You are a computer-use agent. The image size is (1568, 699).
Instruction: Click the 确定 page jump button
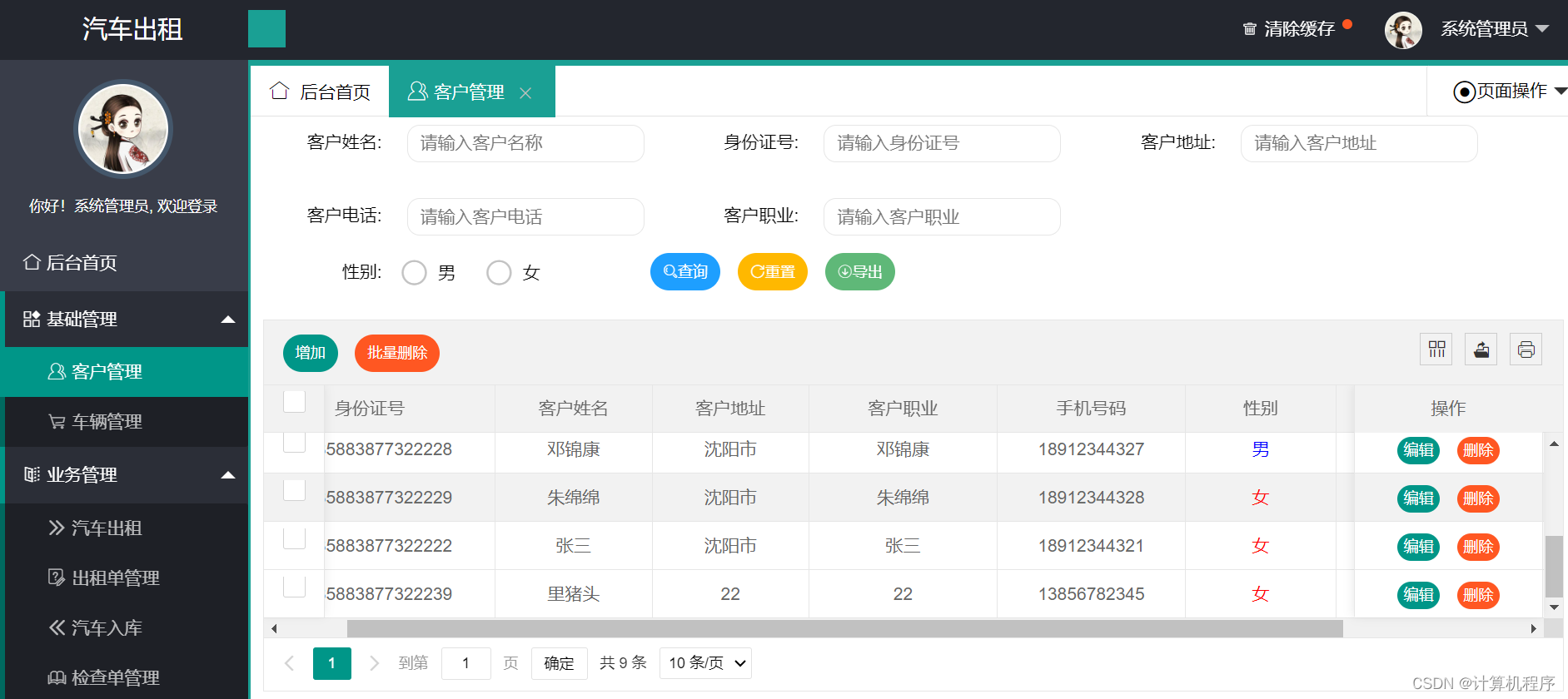pyautogui.click(x=559, y=663)
